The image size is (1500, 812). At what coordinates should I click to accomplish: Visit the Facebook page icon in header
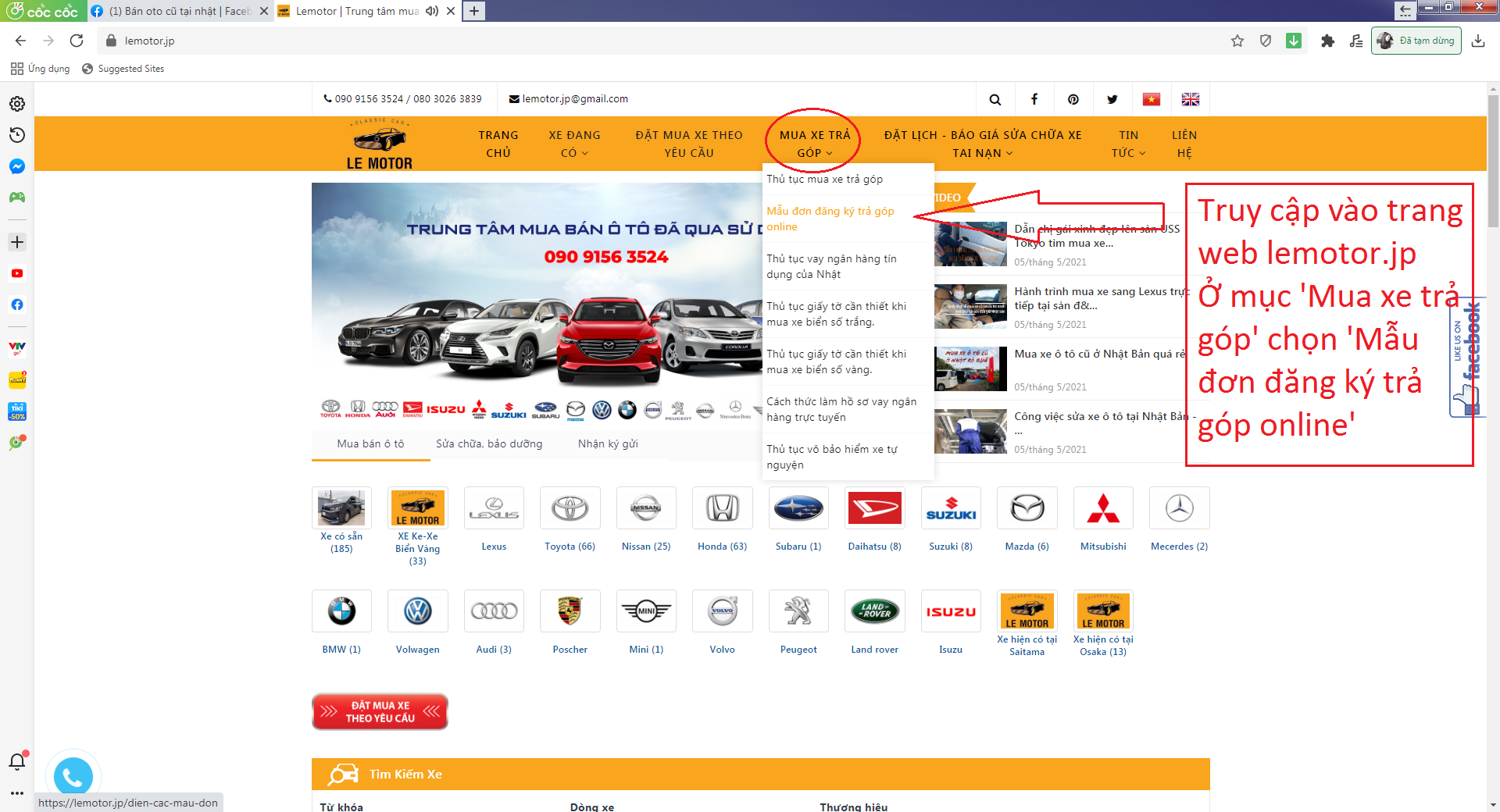[1034, 99]
